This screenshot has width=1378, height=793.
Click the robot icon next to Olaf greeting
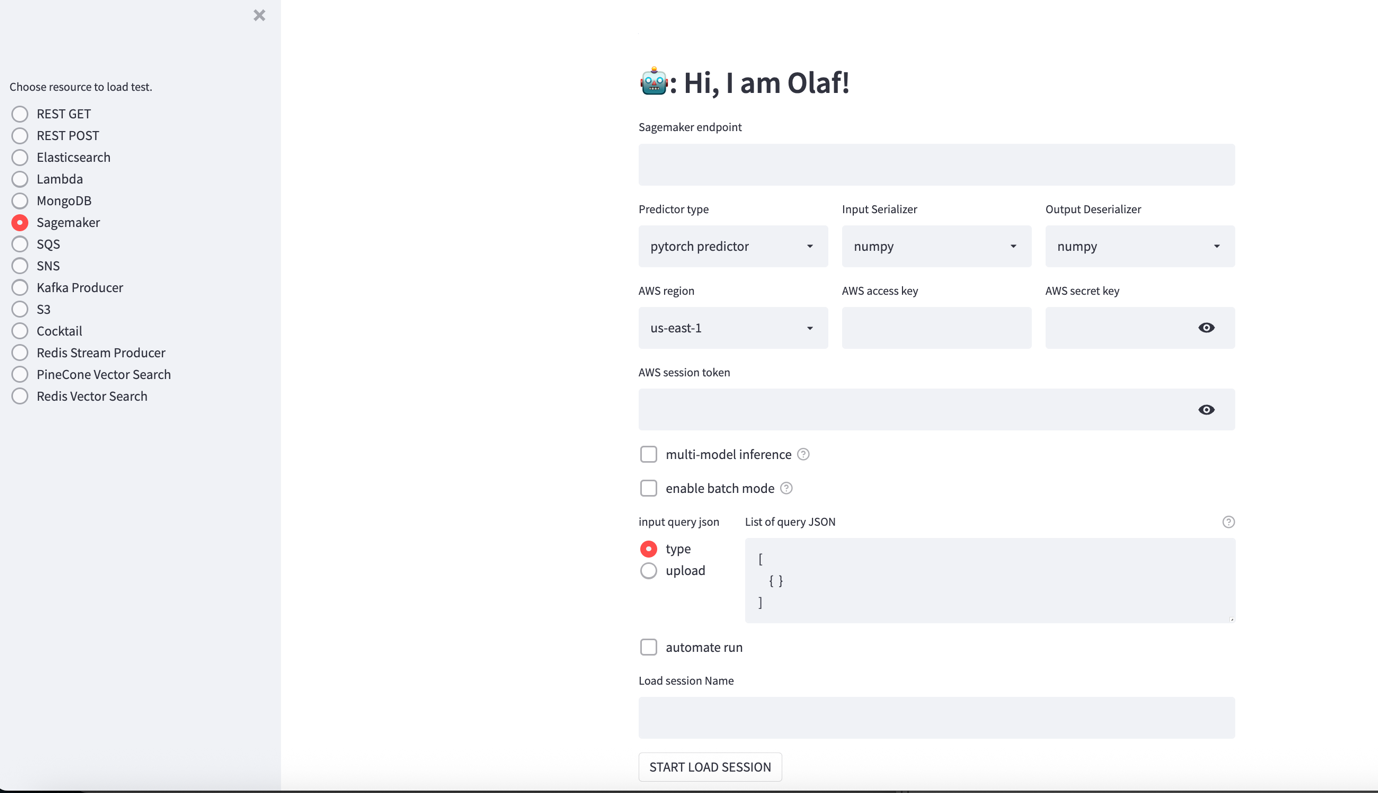(654, 80)
